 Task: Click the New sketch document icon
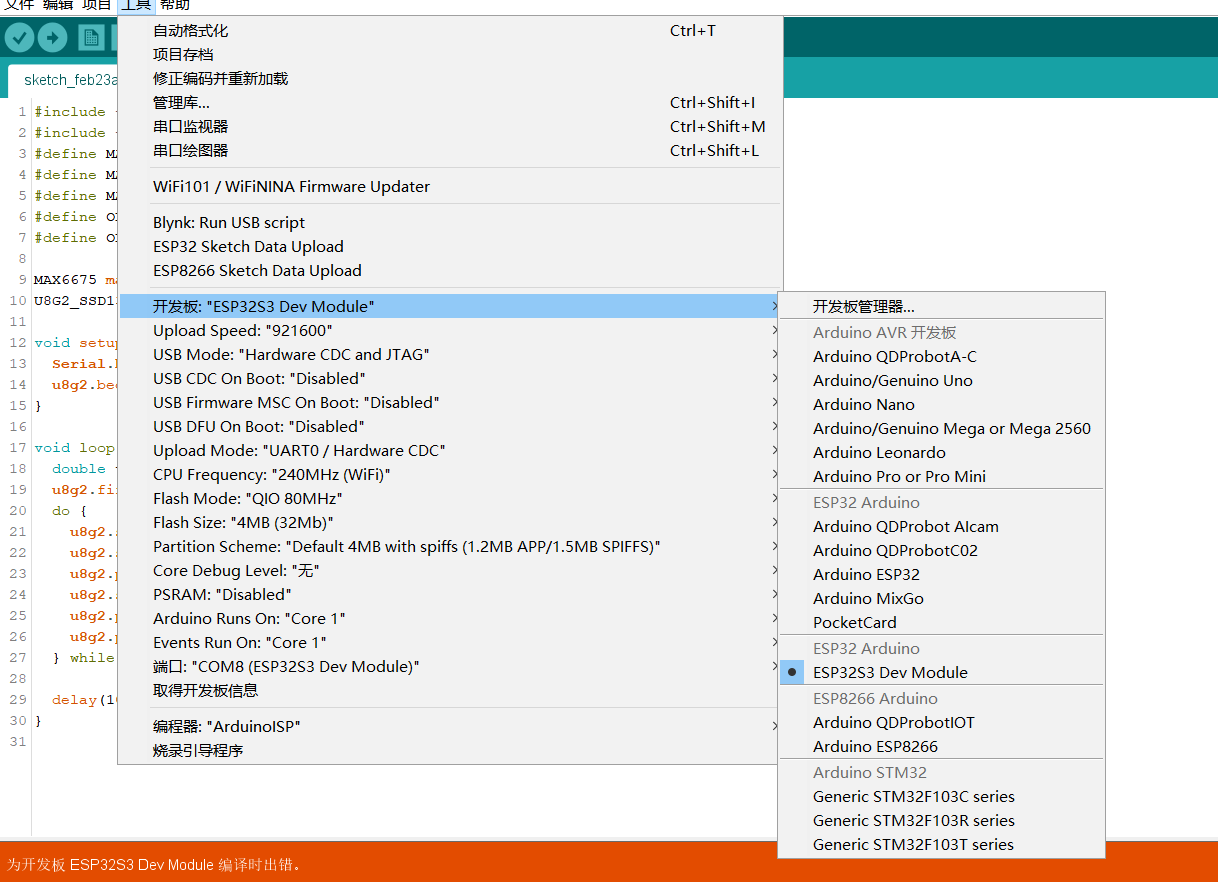pos(92,38)
